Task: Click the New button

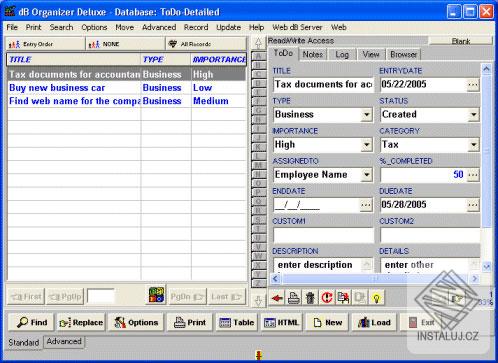Action: [x=327, y=322]
